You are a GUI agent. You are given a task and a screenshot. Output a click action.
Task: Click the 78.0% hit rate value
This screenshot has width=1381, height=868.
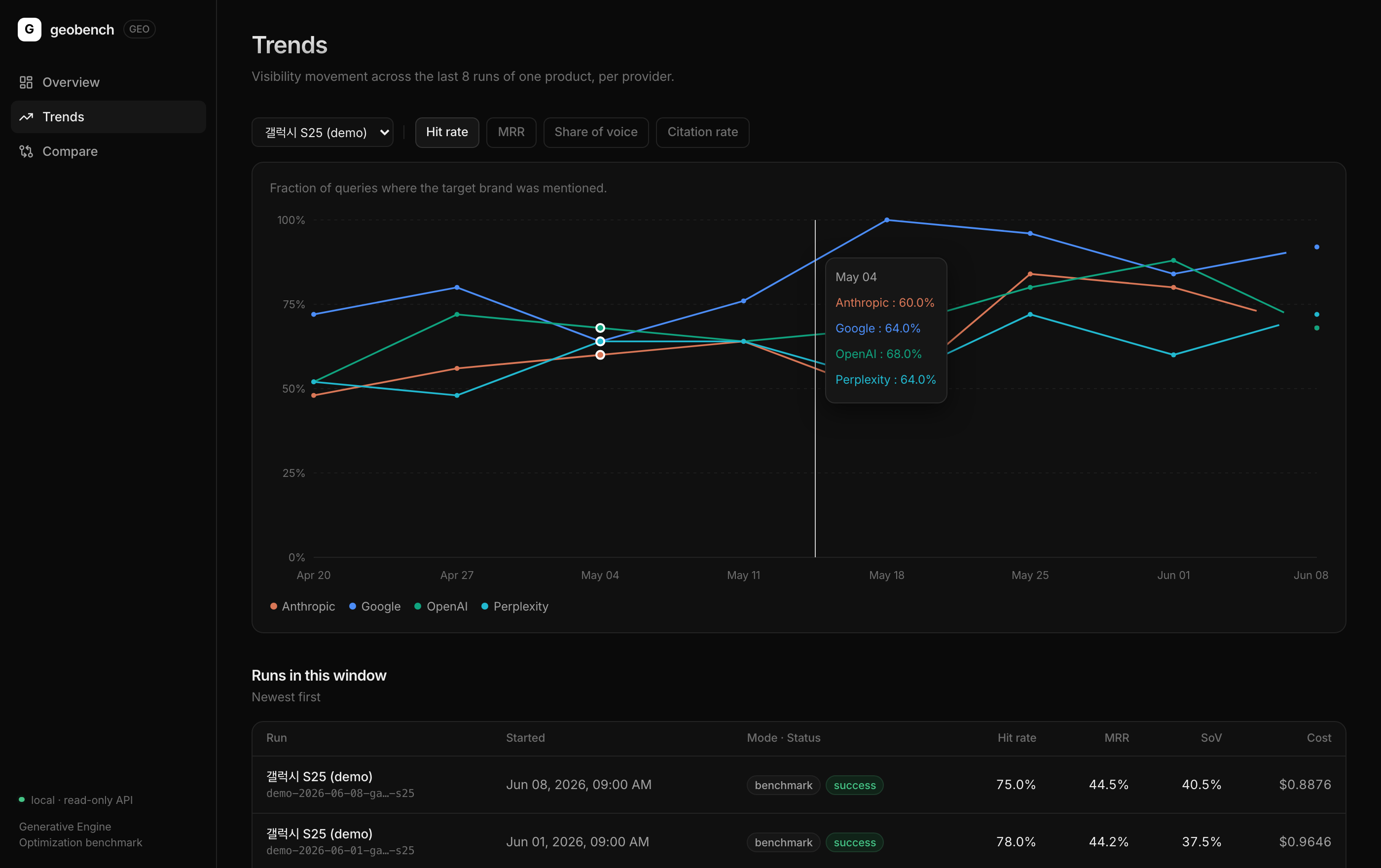1016,842
